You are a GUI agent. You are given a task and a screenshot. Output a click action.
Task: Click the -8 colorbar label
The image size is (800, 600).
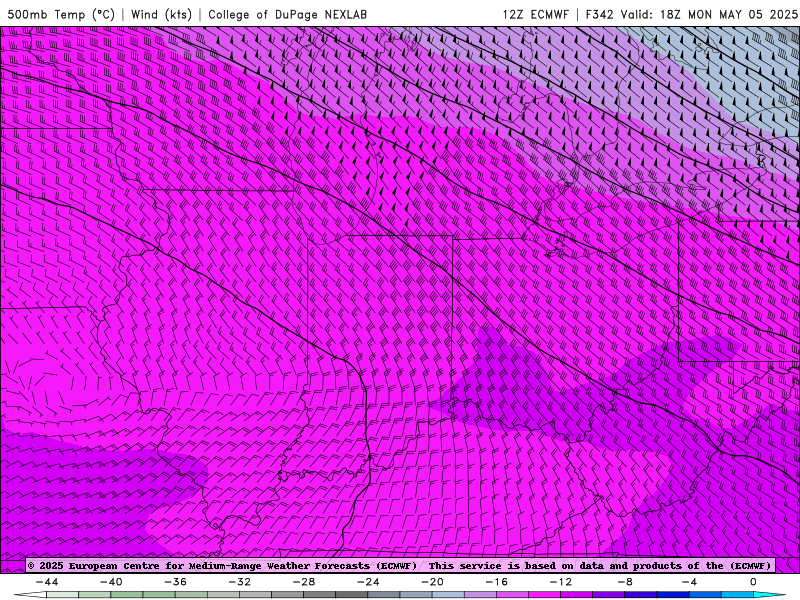[625, 582]
